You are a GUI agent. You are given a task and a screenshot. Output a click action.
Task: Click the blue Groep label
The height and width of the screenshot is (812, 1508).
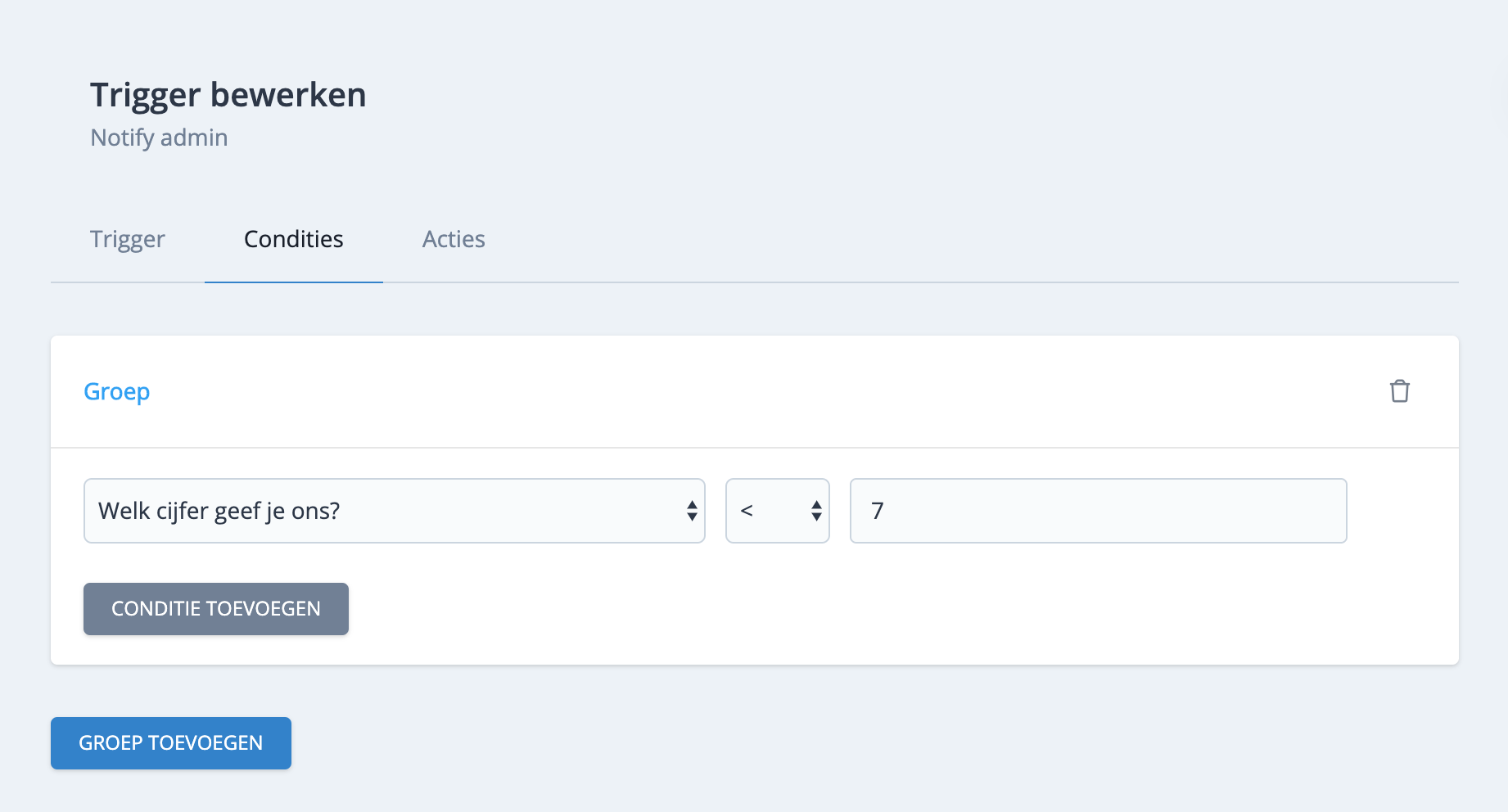coord(117,391)
